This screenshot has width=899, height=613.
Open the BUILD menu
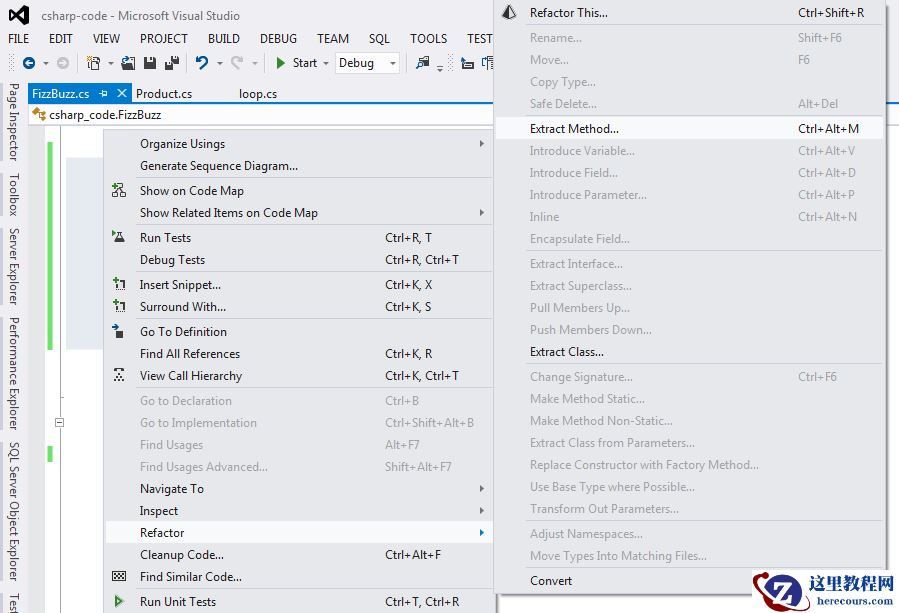click(x=224, y=38)
